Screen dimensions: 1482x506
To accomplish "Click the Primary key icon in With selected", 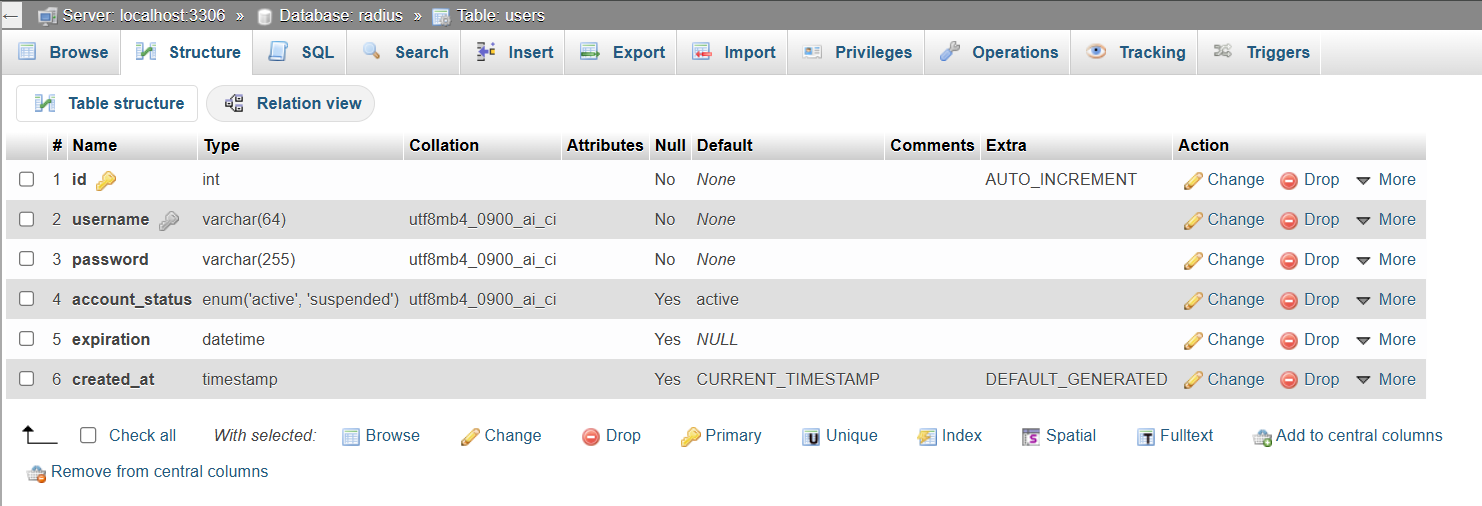I will pos(690,436).
